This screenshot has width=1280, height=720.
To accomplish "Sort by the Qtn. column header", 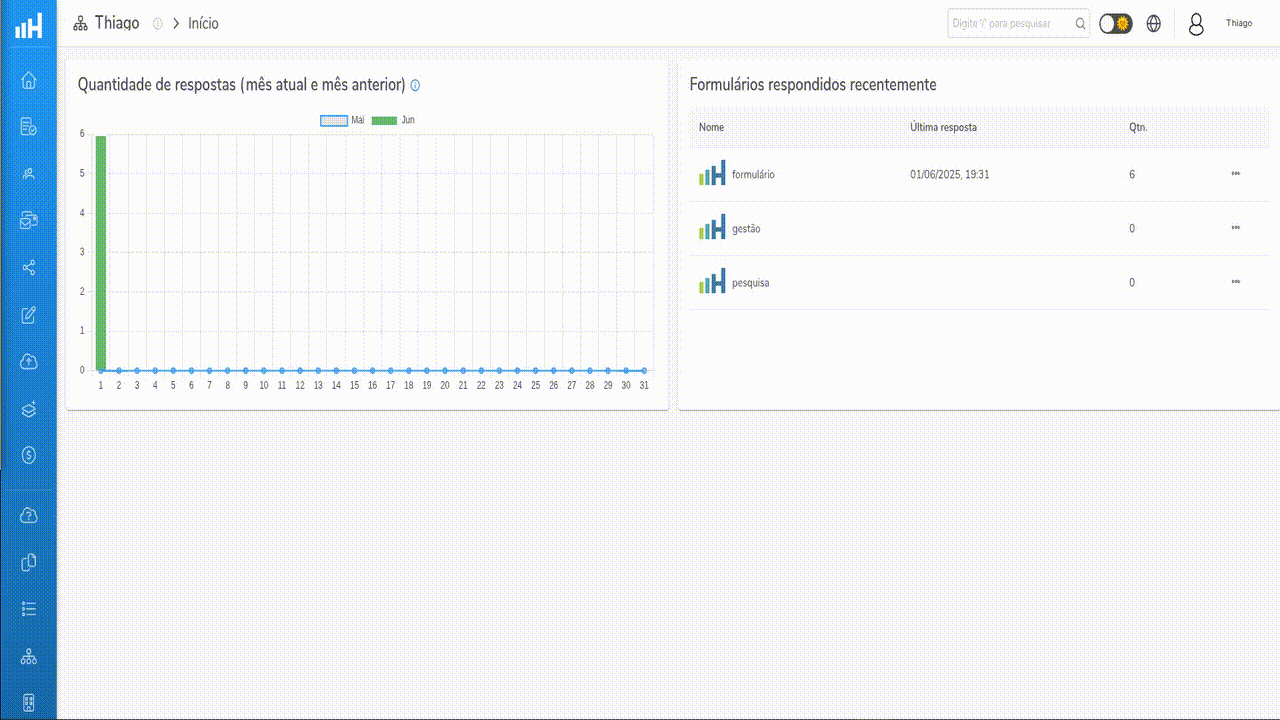I will tap(1138, 127).
